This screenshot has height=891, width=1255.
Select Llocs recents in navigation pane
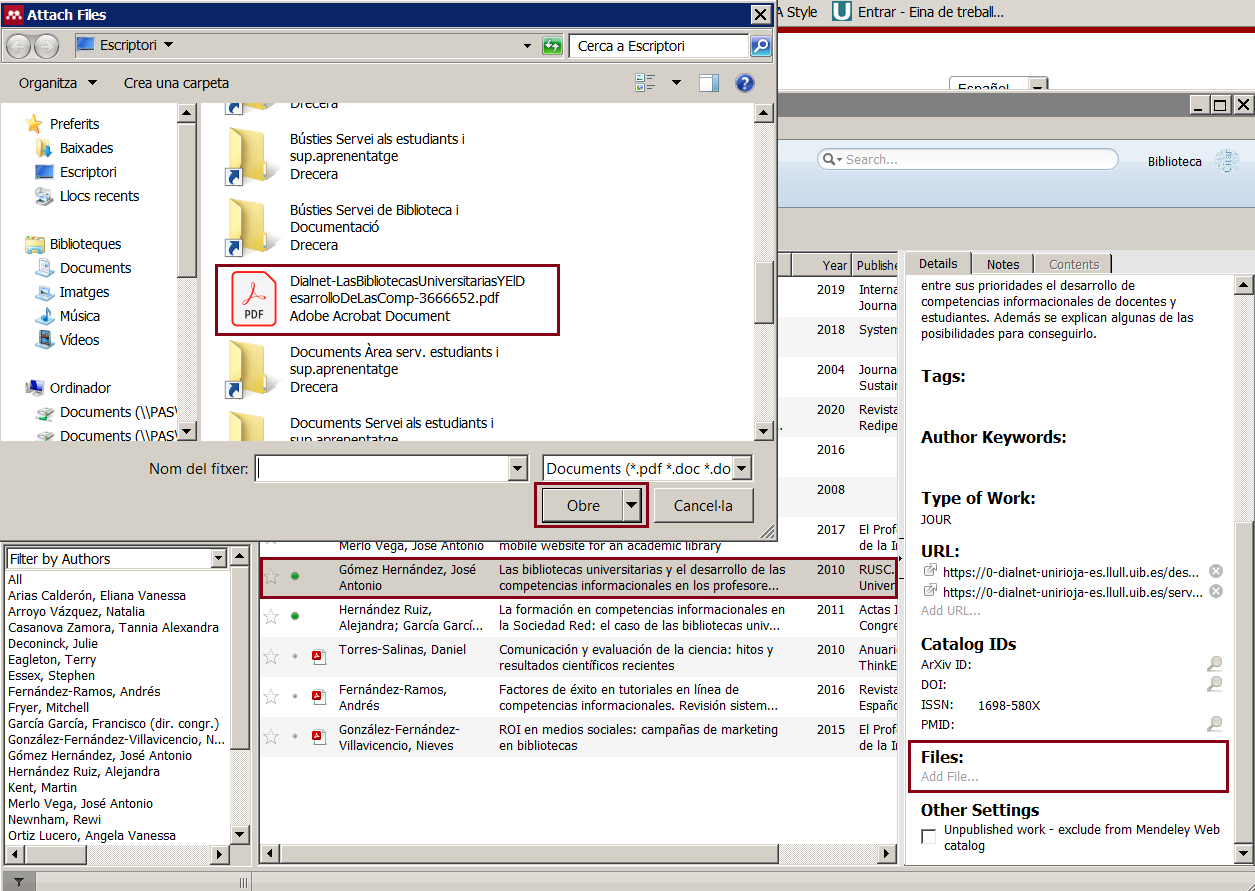pyautogui.click(x=99, y=196)
